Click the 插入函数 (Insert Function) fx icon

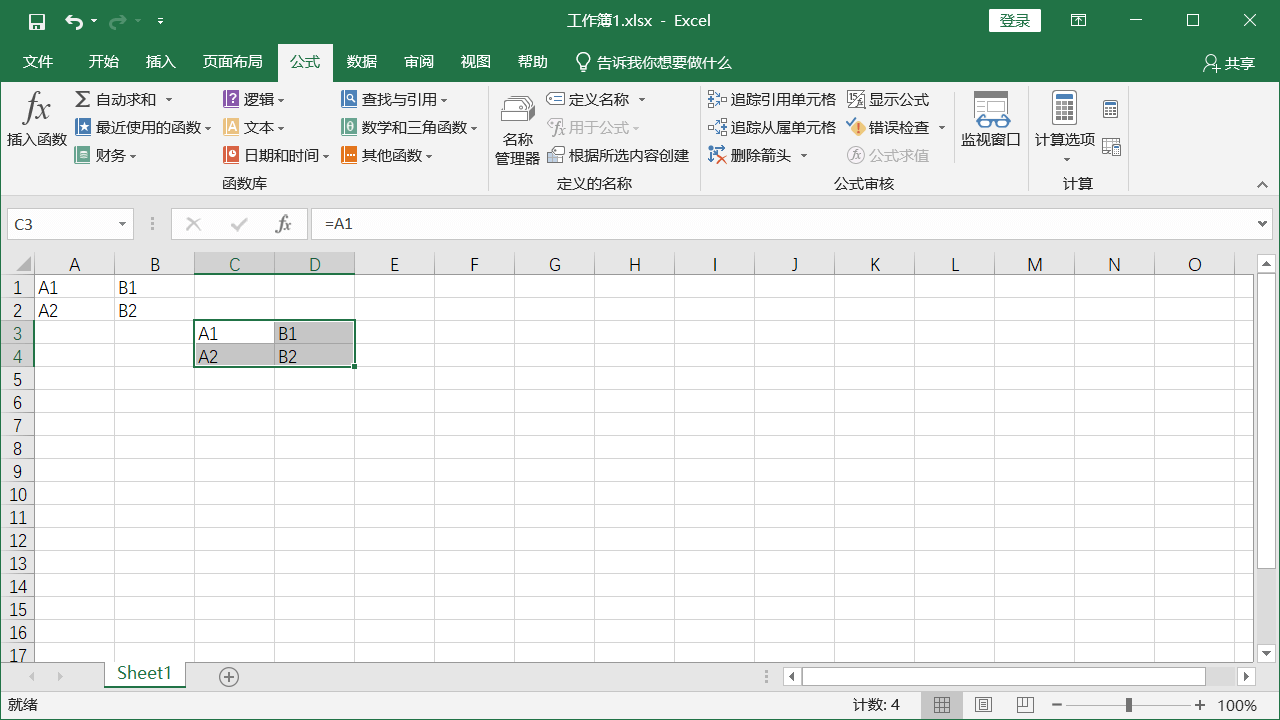(x=36, y=108)
